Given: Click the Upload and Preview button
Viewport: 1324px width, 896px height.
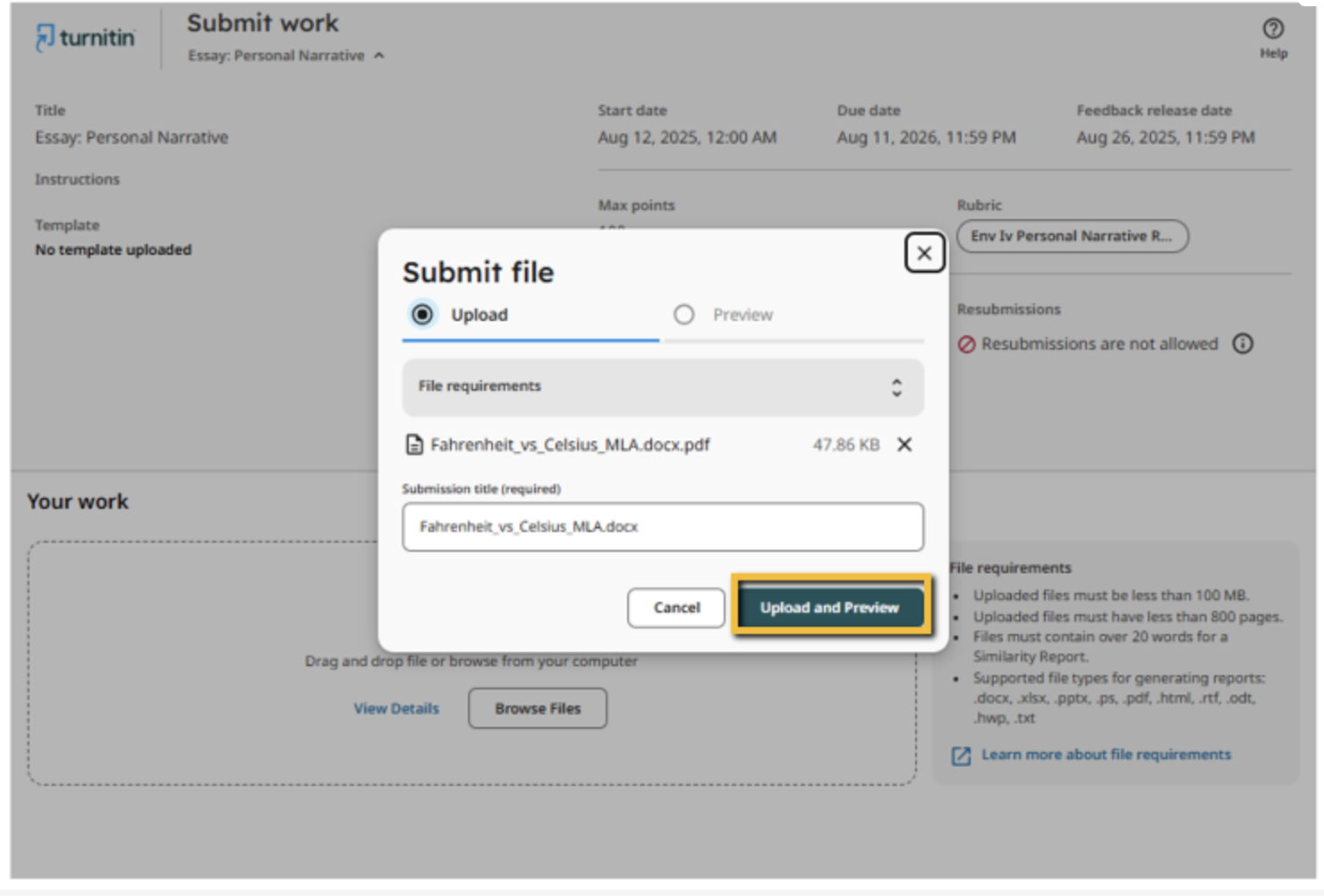Looking at the screenshot, I should (x=829, y=607).
